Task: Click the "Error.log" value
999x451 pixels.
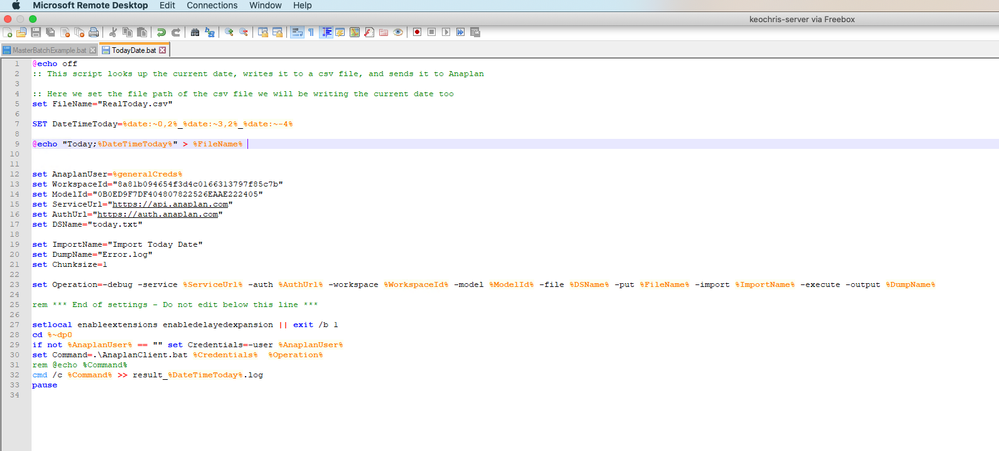Action: coord(124,255)
